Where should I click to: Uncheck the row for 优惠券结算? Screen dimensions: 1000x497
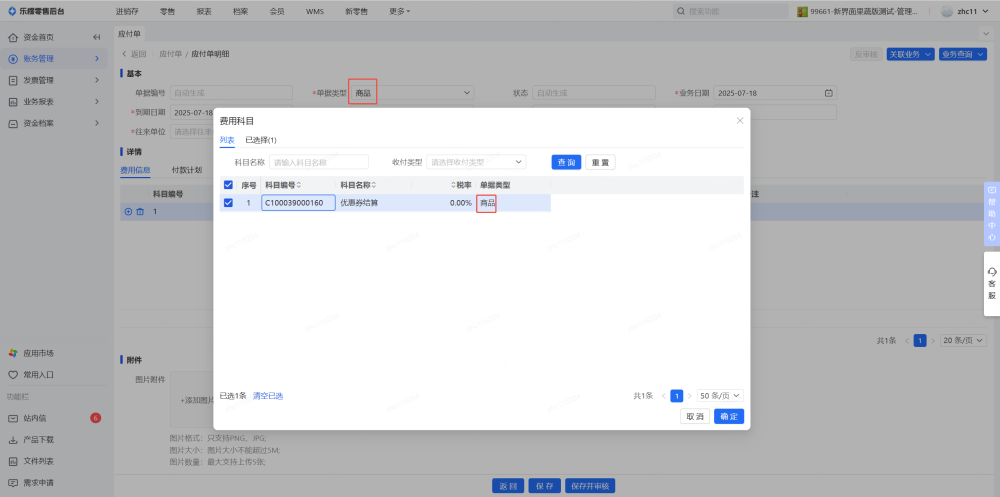(229, 203)
